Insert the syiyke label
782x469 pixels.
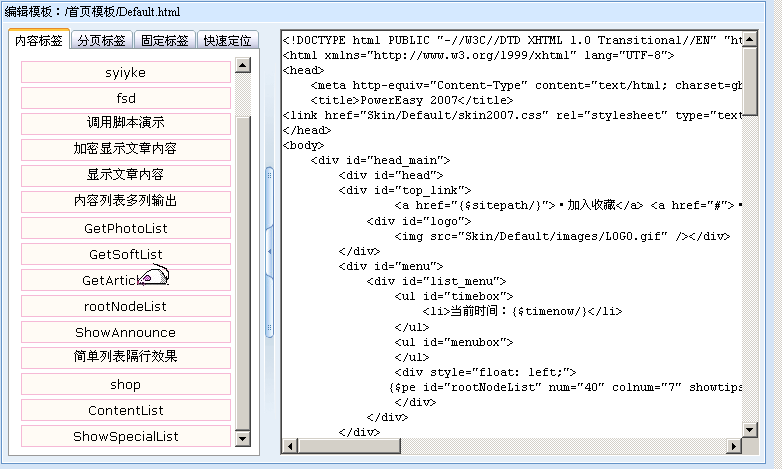(x=125, y=72)
